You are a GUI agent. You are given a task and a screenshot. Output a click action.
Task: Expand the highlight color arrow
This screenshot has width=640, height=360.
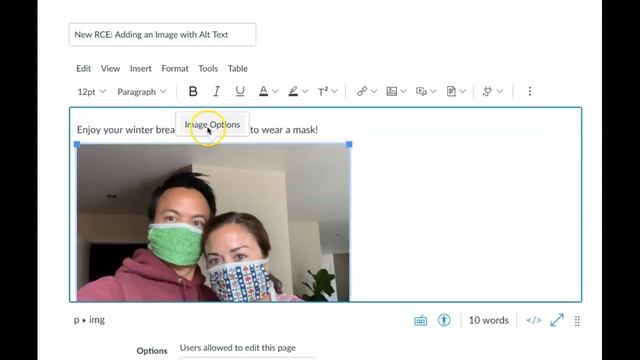305,91
